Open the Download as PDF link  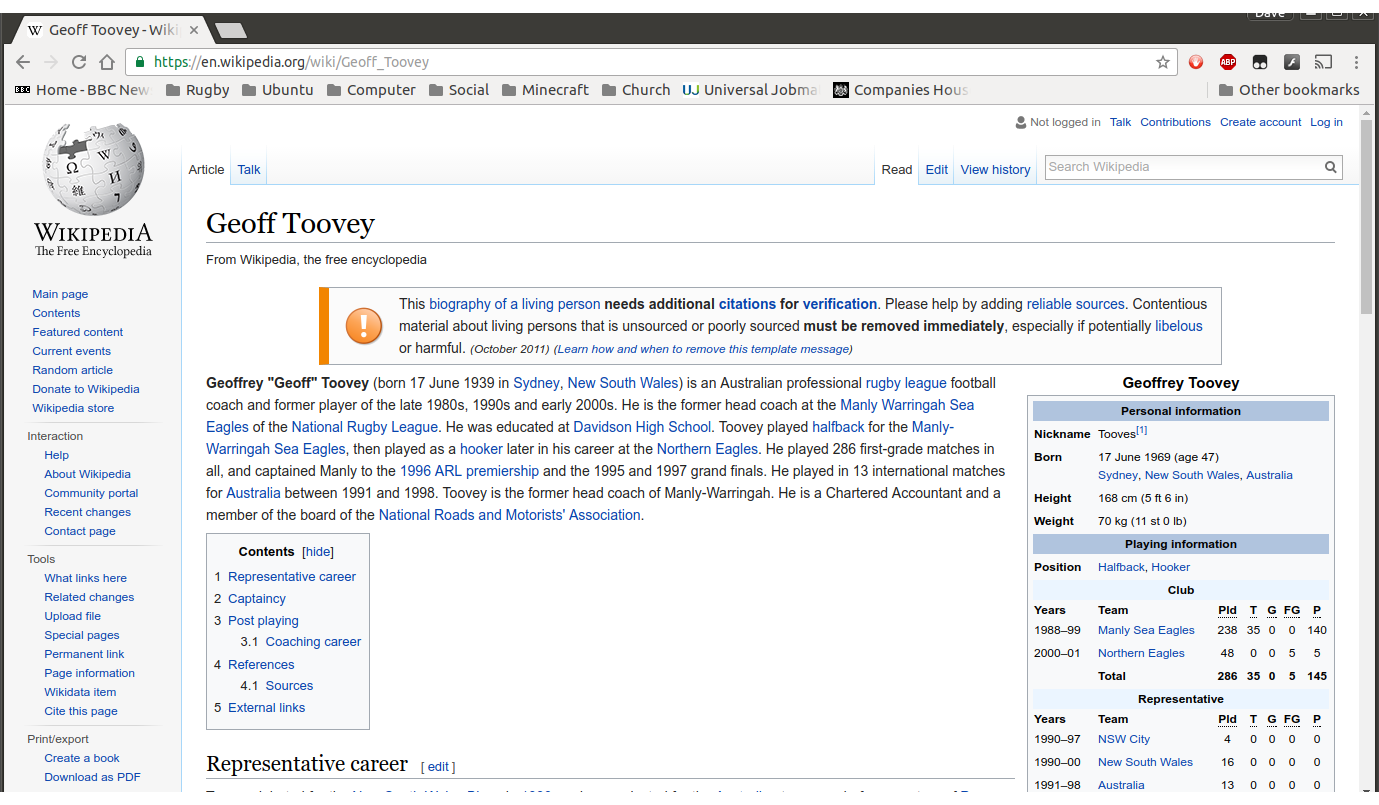pos(92,777)
